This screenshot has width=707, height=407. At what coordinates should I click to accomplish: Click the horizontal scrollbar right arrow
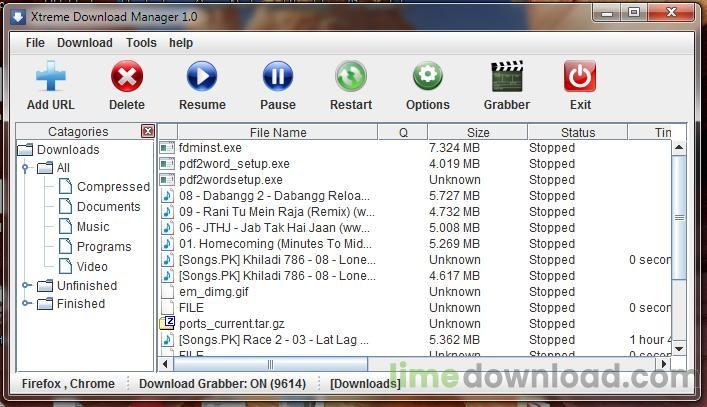coord(664,364)
